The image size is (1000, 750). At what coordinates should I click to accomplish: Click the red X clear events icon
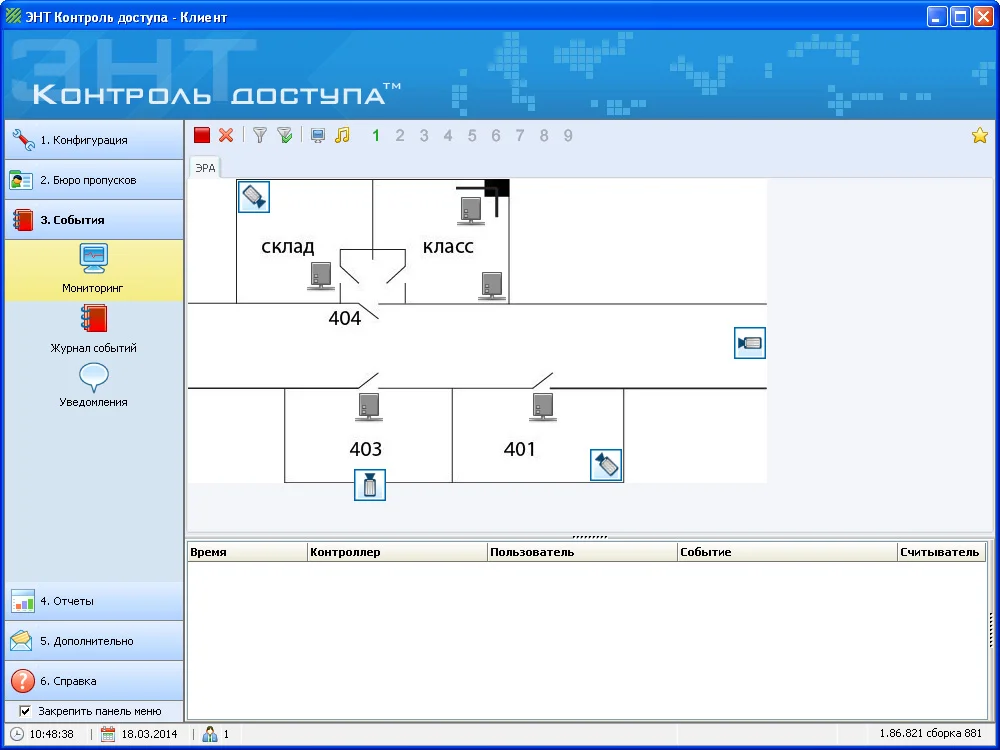226,135
